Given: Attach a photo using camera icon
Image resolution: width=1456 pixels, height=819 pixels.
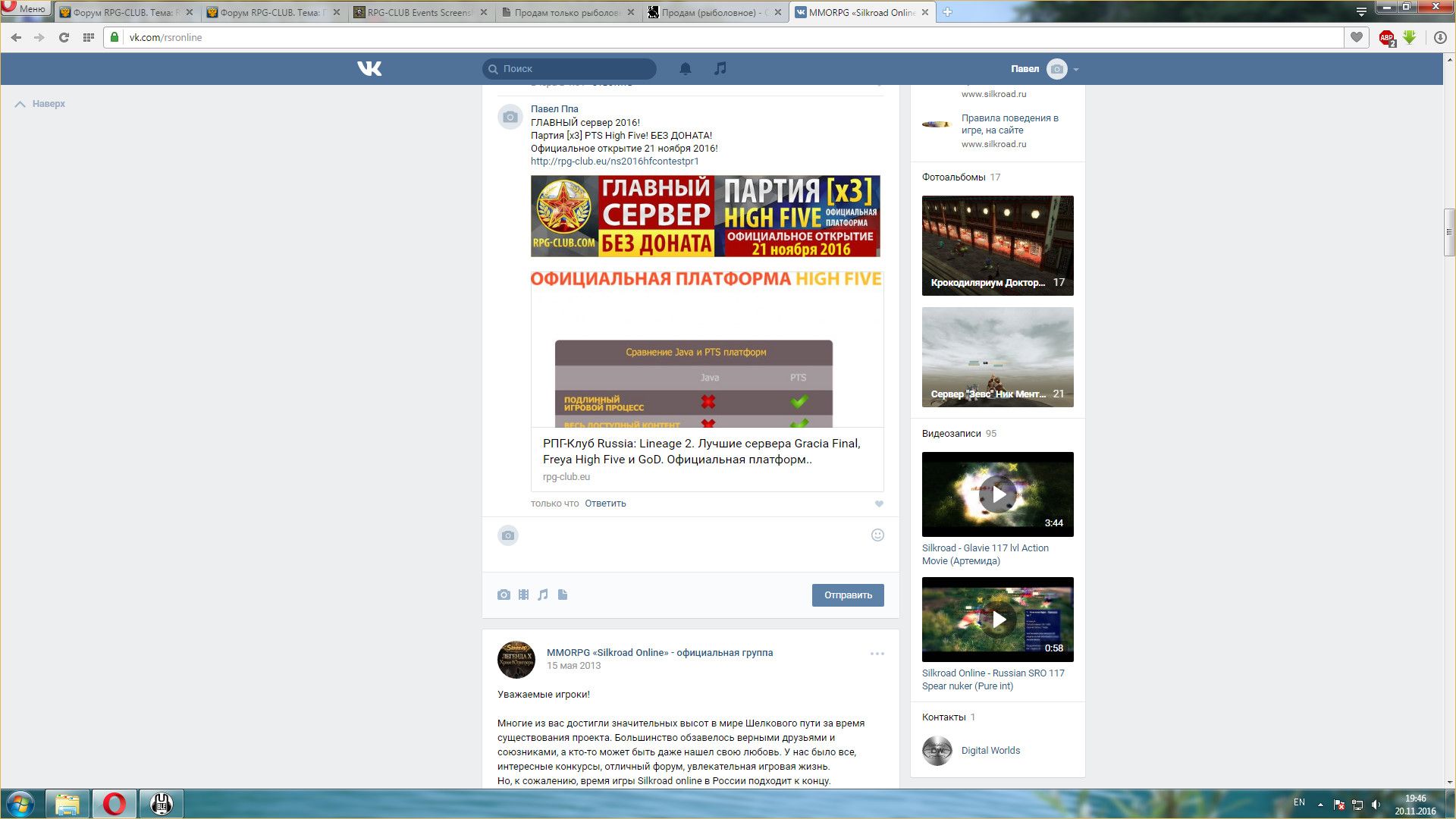Looking at the screenshot, I should point(504,595).
